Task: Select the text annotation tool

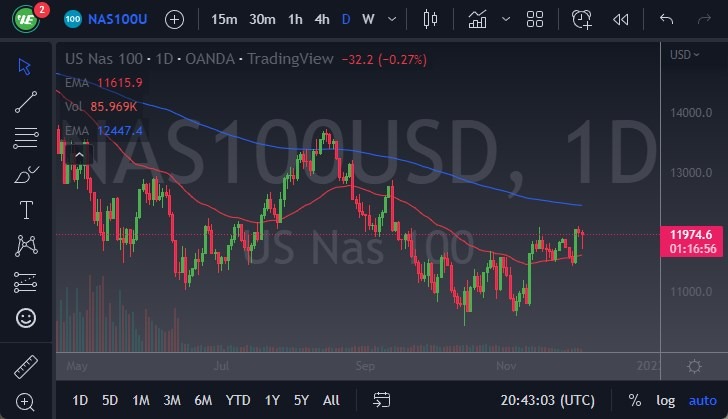Action: pos(25,210)
